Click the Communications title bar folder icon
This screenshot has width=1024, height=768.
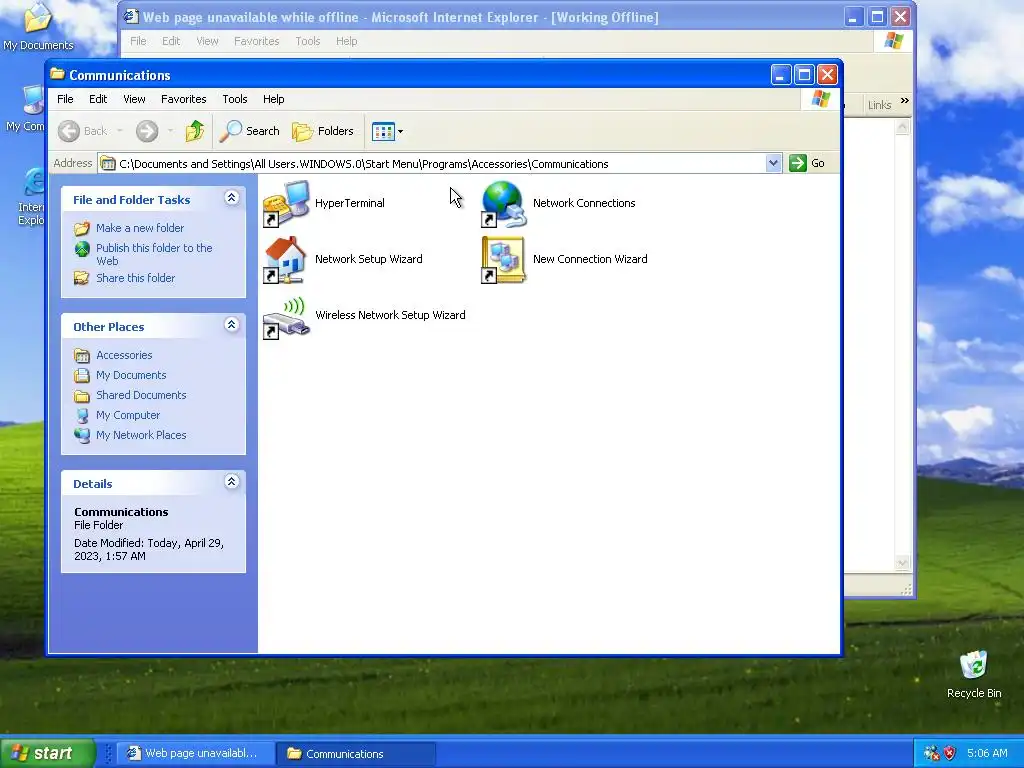[x=58, y=74]
